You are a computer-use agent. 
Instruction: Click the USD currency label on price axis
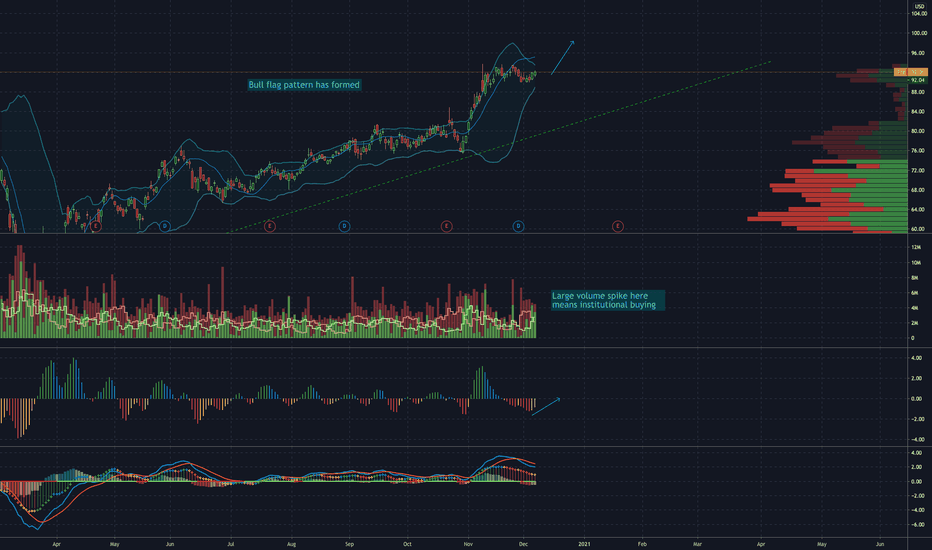tap(919, 6)
